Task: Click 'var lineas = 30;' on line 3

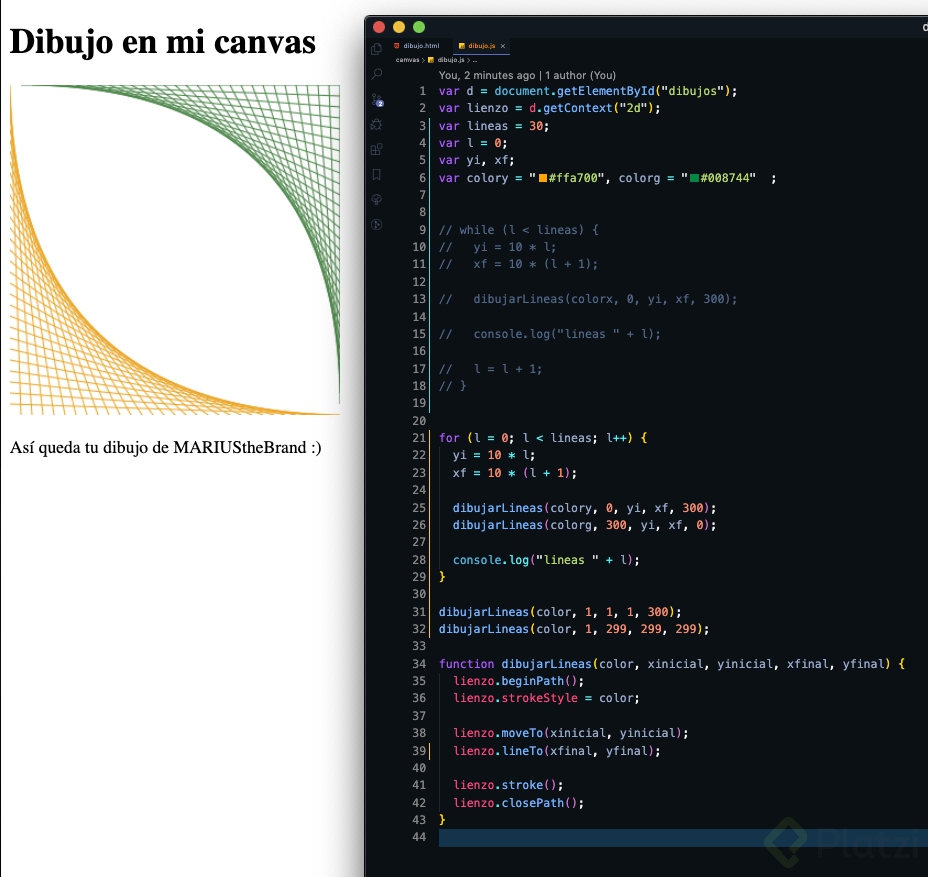Action: 494,126
